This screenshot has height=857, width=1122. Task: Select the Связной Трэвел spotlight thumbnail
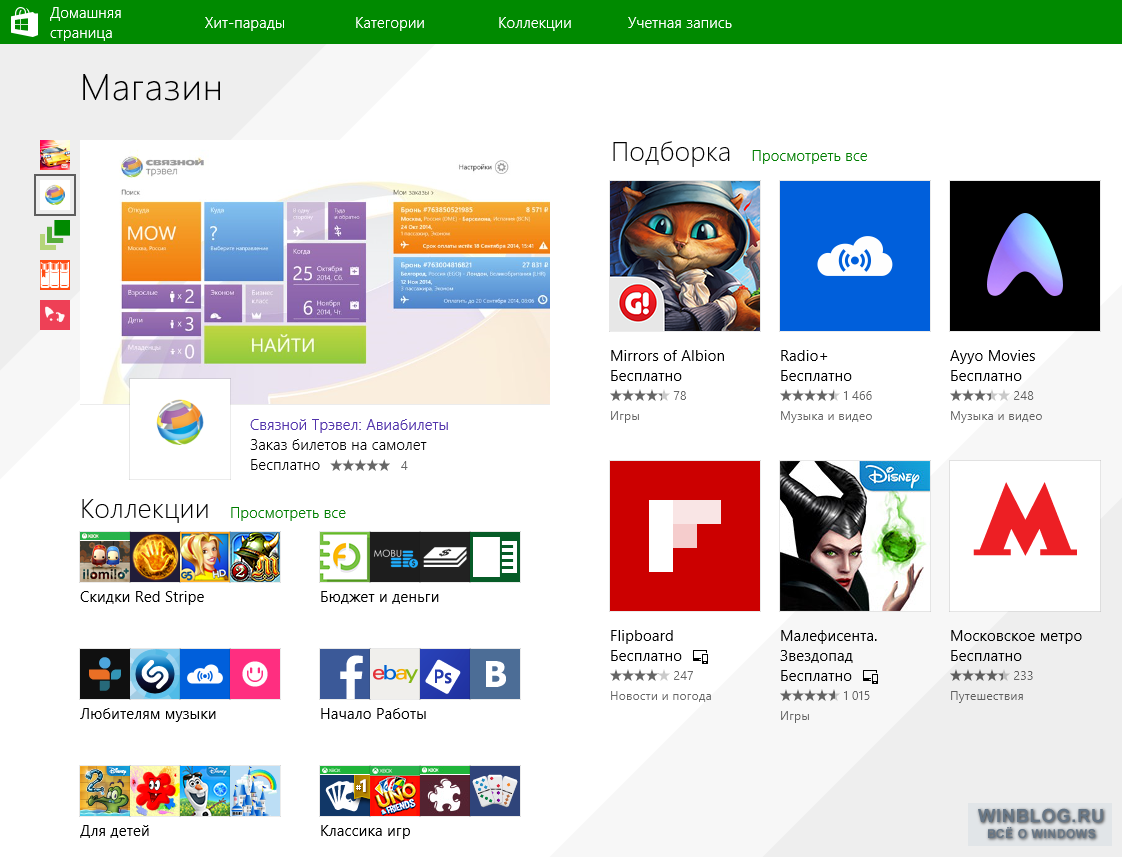(55, 195)
